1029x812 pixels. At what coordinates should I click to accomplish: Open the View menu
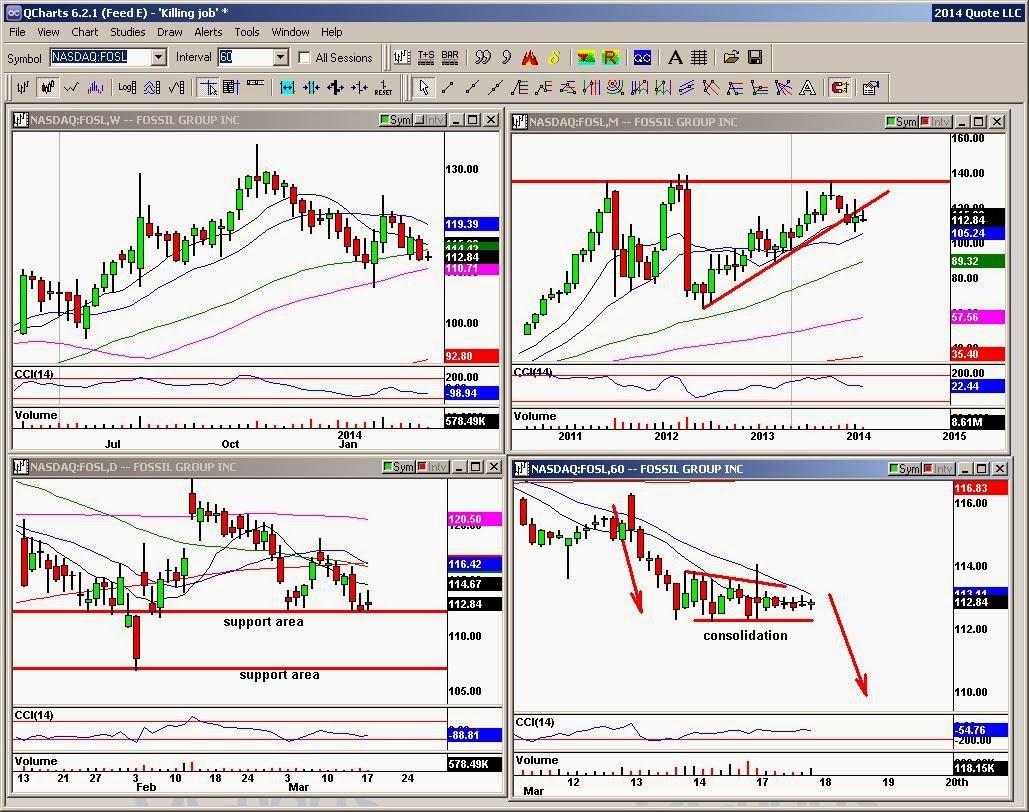(x=48, y=32)
